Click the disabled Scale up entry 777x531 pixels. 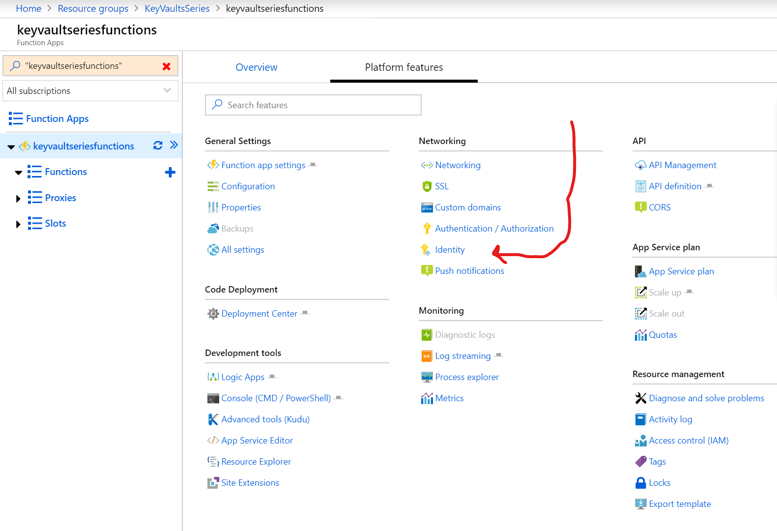tap(665, 293)
